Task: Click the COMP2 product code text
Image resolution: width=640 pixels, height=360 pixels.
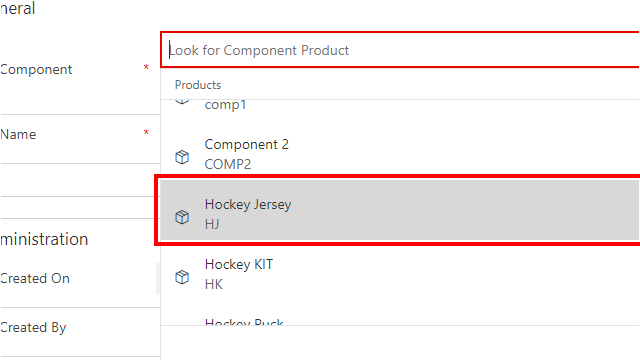Action: [x=228, y=164]
